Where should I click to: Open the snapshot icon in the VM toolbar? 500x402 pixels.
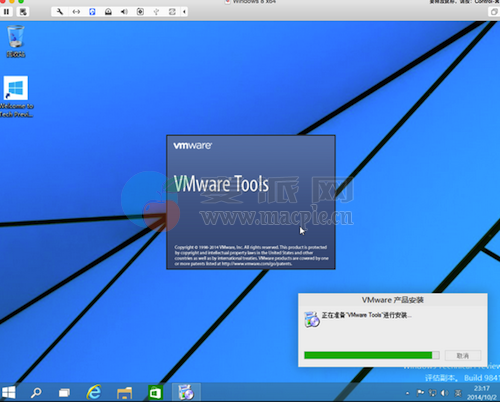tap(23, 12)
